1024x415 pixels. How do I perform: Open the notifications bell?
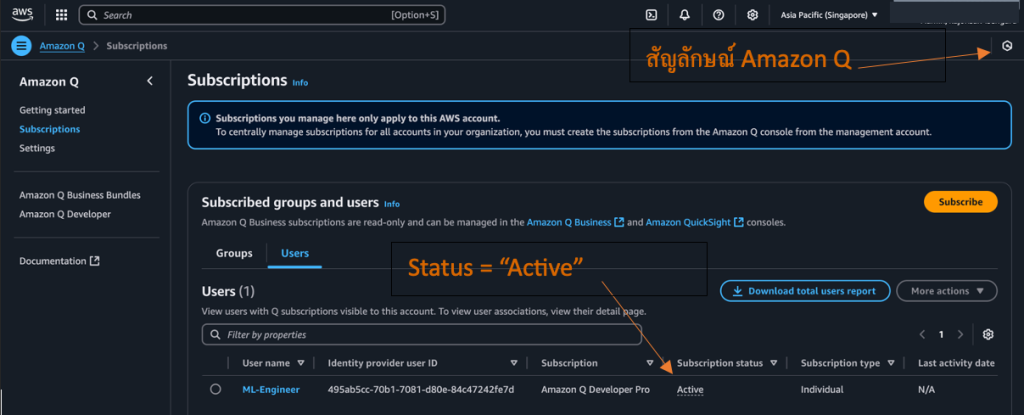point(684,15)
